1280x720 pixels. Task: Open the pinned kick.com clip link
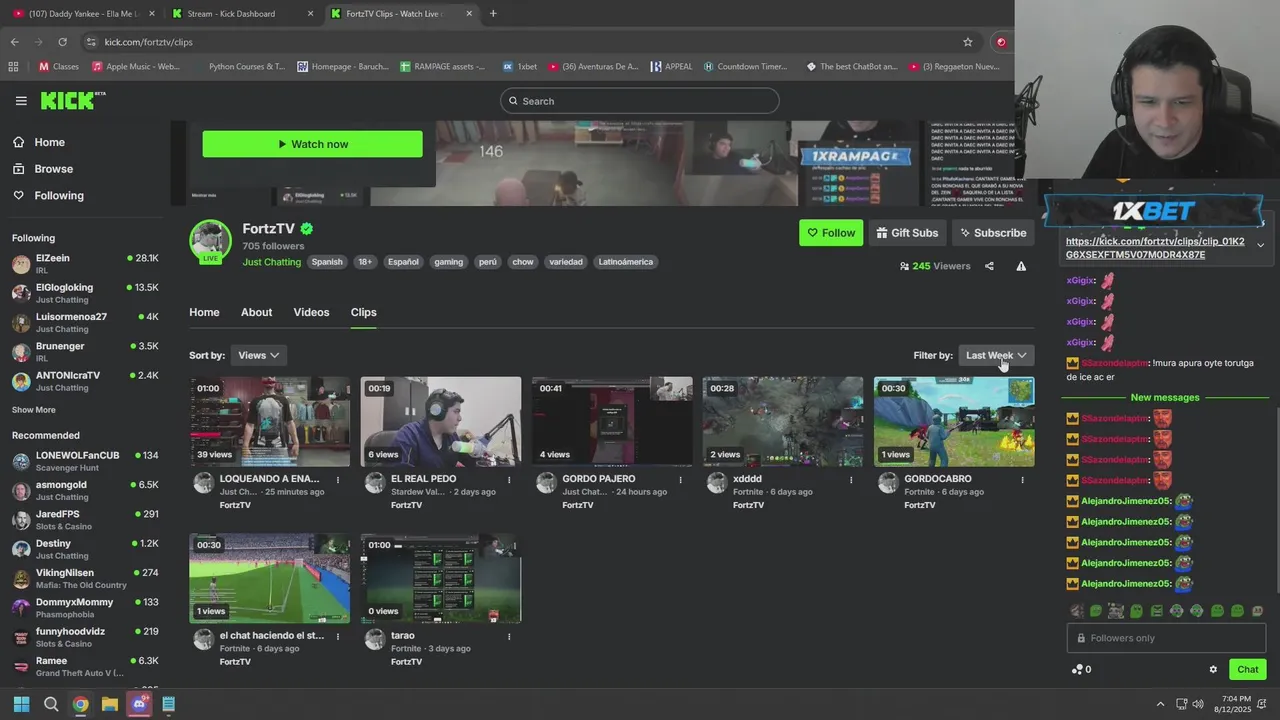pos(1155,248)
